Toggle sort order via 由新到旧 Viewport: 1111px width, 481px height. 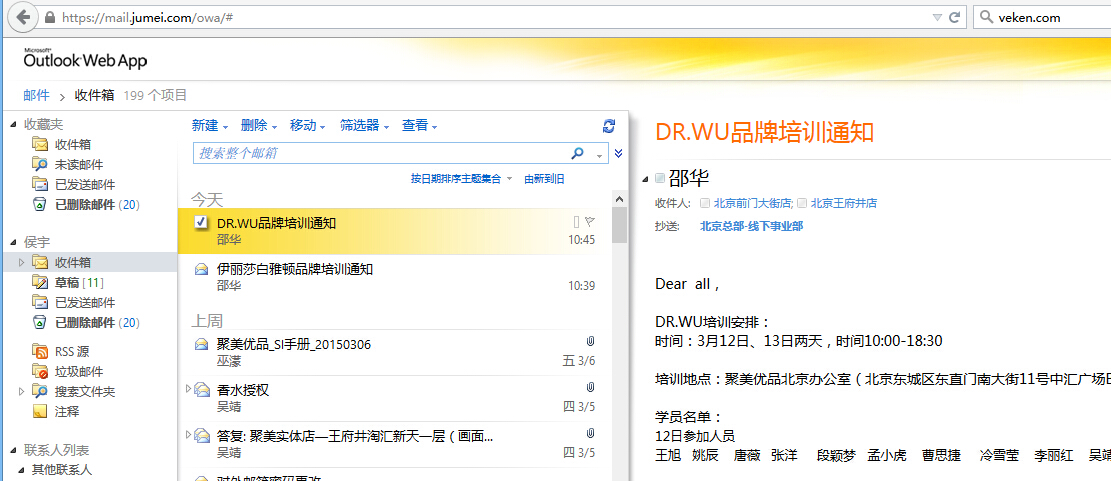pos(544,179)
